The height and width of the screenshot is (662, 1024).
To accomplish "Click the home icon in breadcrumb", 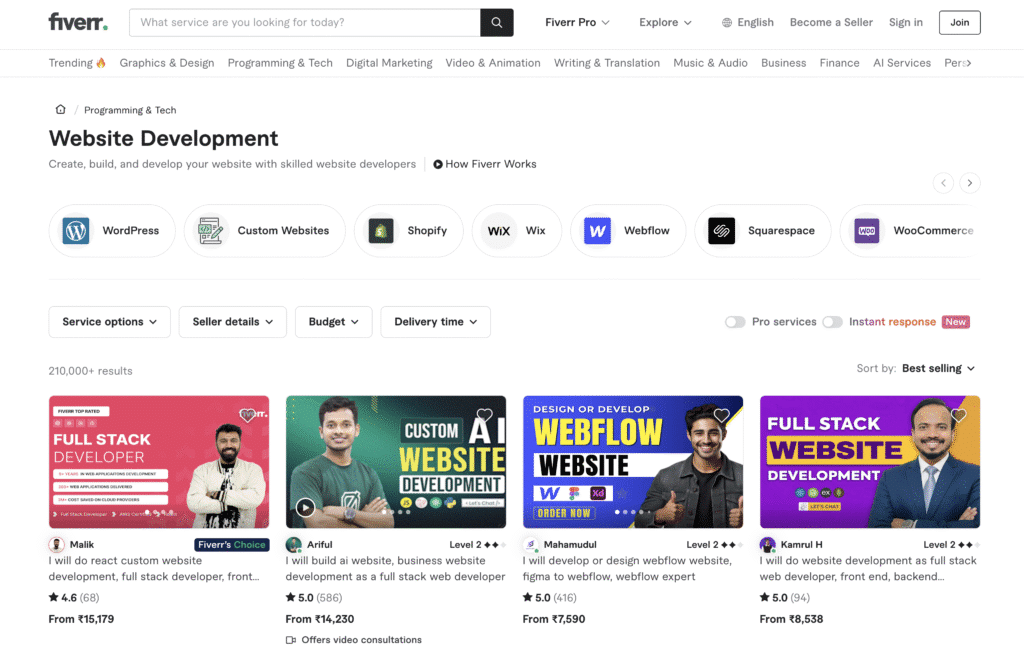I will coord(60,110).
